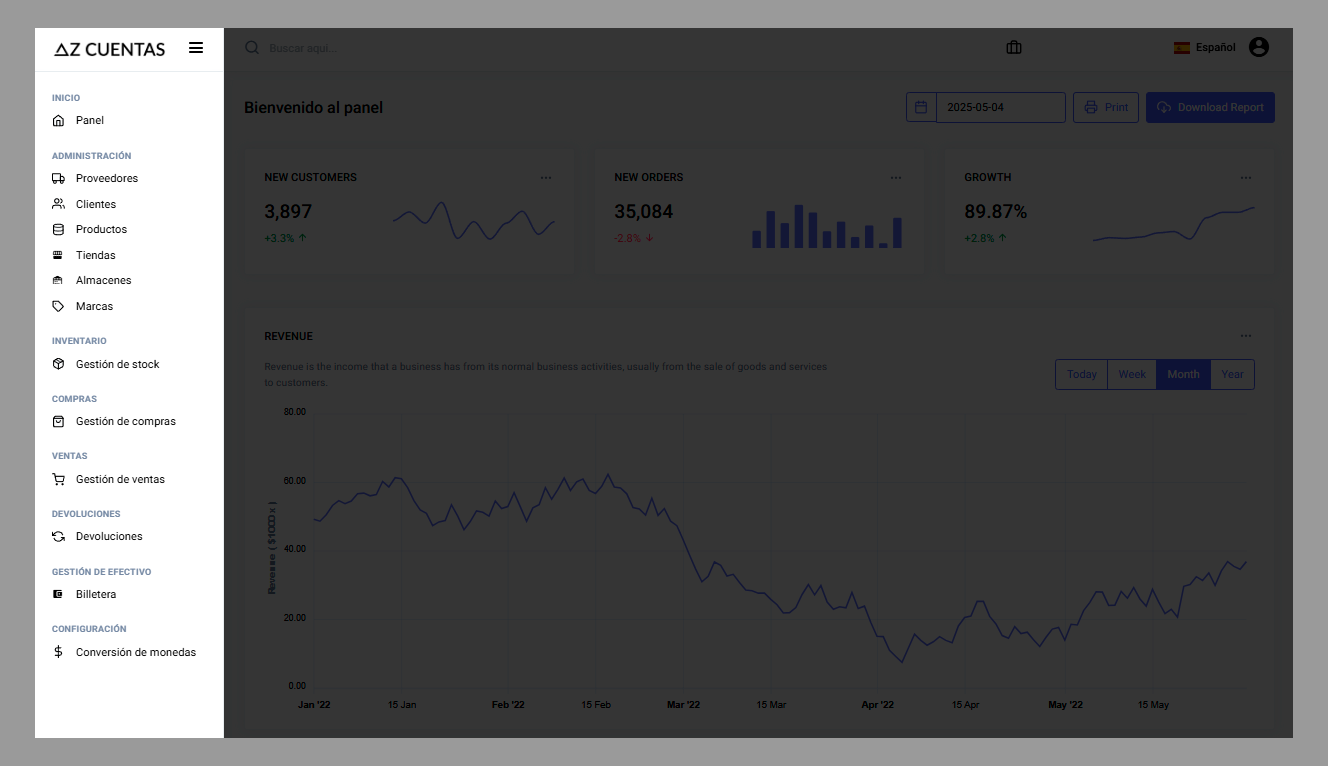
Task: Click the briefcase icon in the top bar
Action: click(1014, 48)
